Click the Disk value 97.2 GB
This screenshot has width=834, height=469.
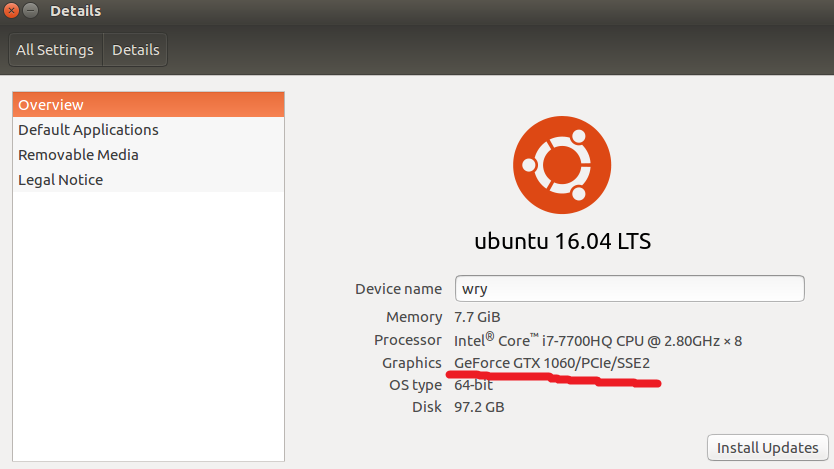point(479,407)
